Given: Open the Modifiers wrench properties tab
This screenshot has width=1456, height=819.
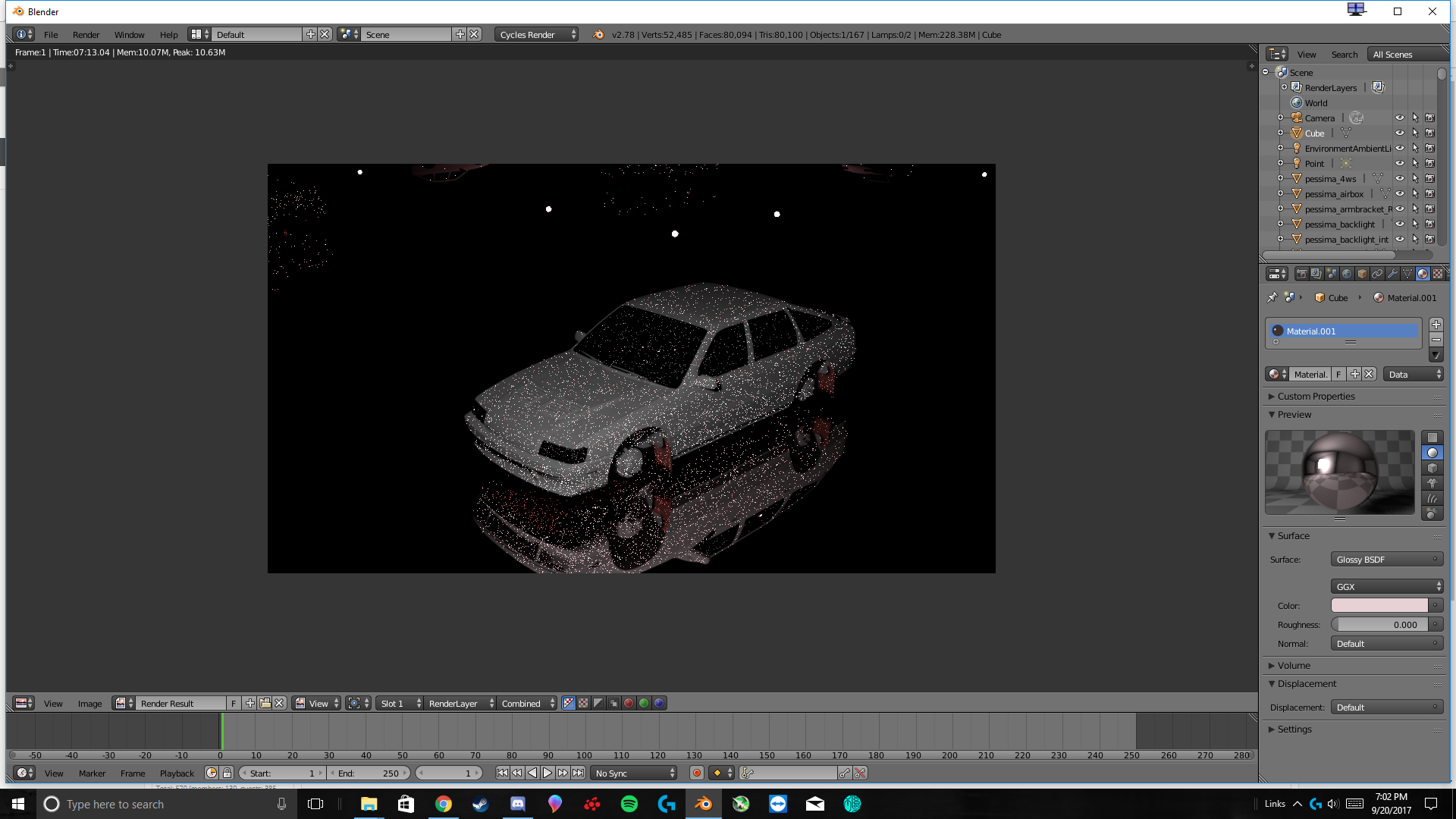Looking at the screenshot, I should (x=1392, y=274).
